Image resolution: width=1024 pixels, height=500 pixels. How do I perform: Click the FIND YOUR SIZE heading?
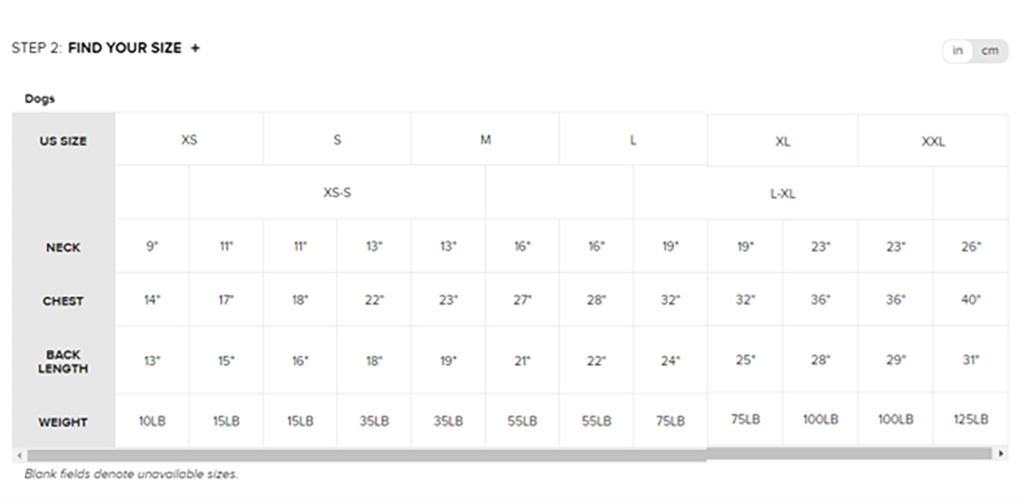[x=125, y=48]
